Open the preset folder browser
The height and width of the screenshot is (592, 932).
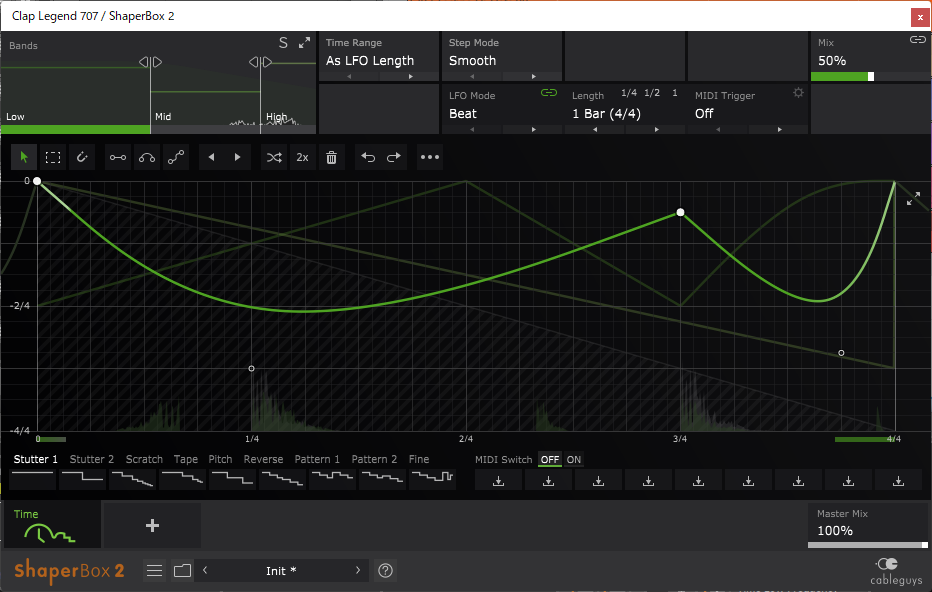182,571
